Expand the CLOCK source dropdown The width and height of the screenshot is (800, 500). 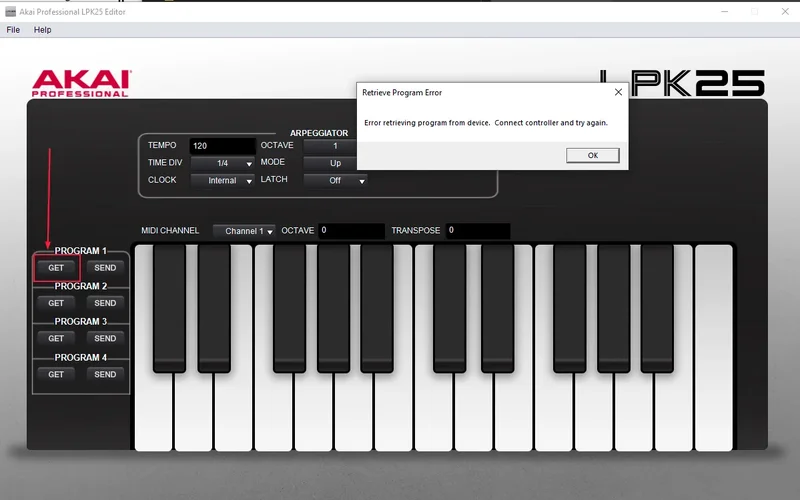click(222, 181)
